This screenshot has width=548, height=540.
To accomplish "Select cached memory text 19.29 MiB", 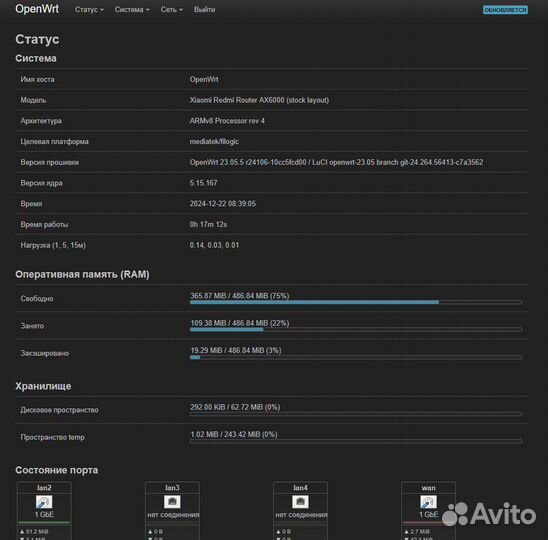I will click(x=206, y=350).
